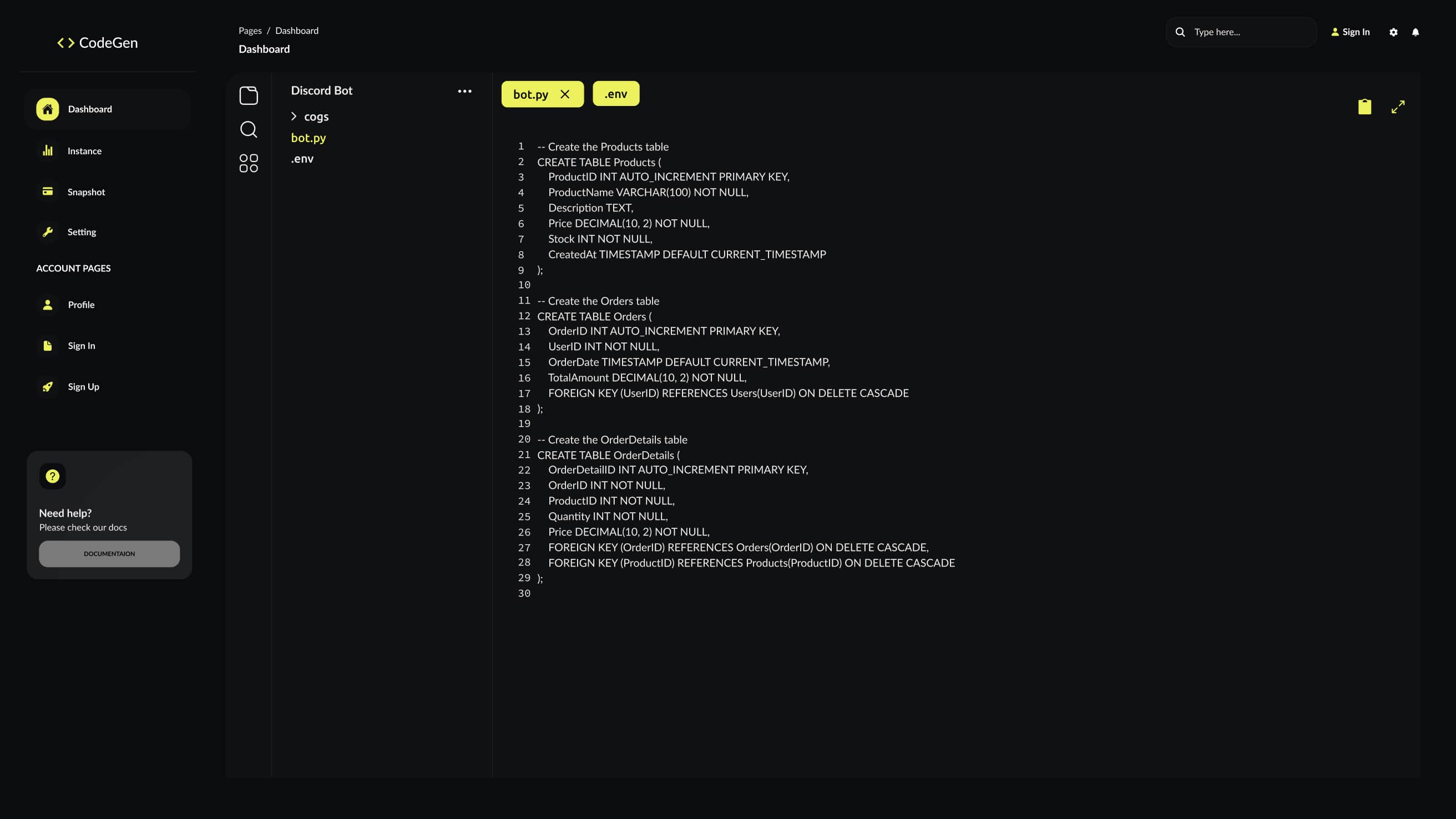Click line 12 CREATE TABLE Orders
Viewport: 1456px width, 819px height.
coord(595,316)
